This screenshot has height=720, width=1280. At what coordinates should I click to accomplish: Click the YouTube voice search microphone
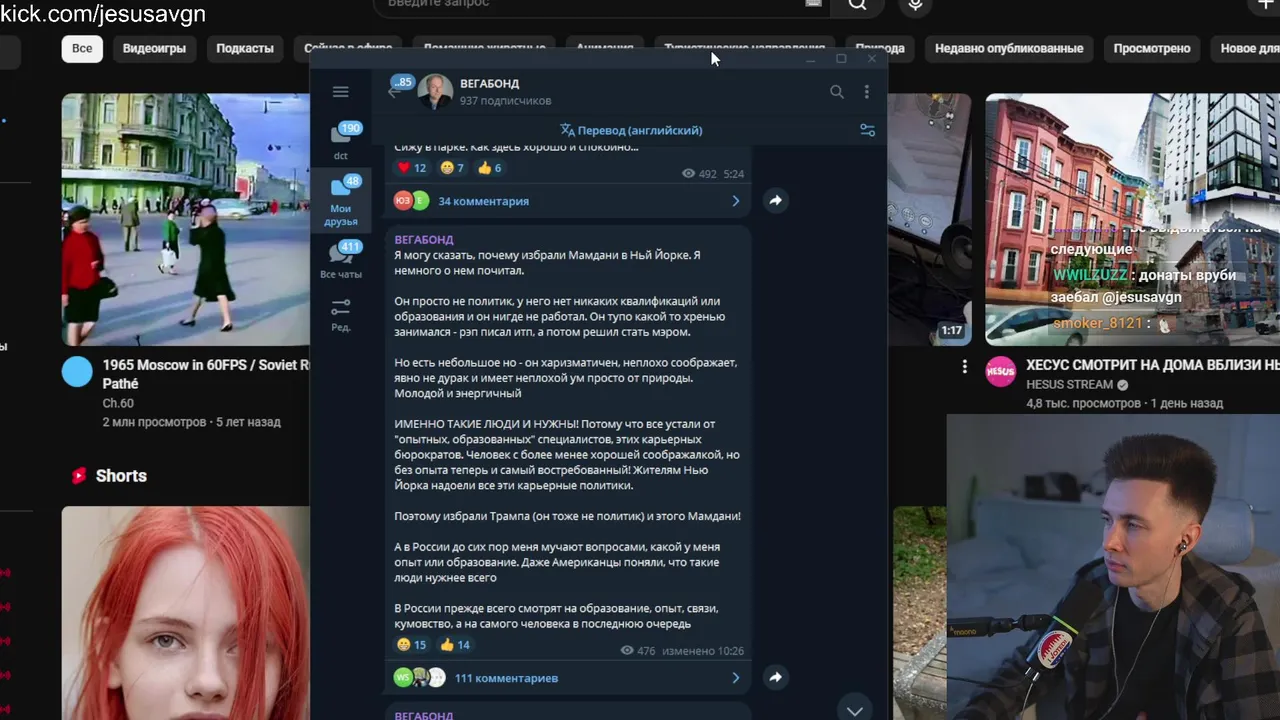[915, 5]
